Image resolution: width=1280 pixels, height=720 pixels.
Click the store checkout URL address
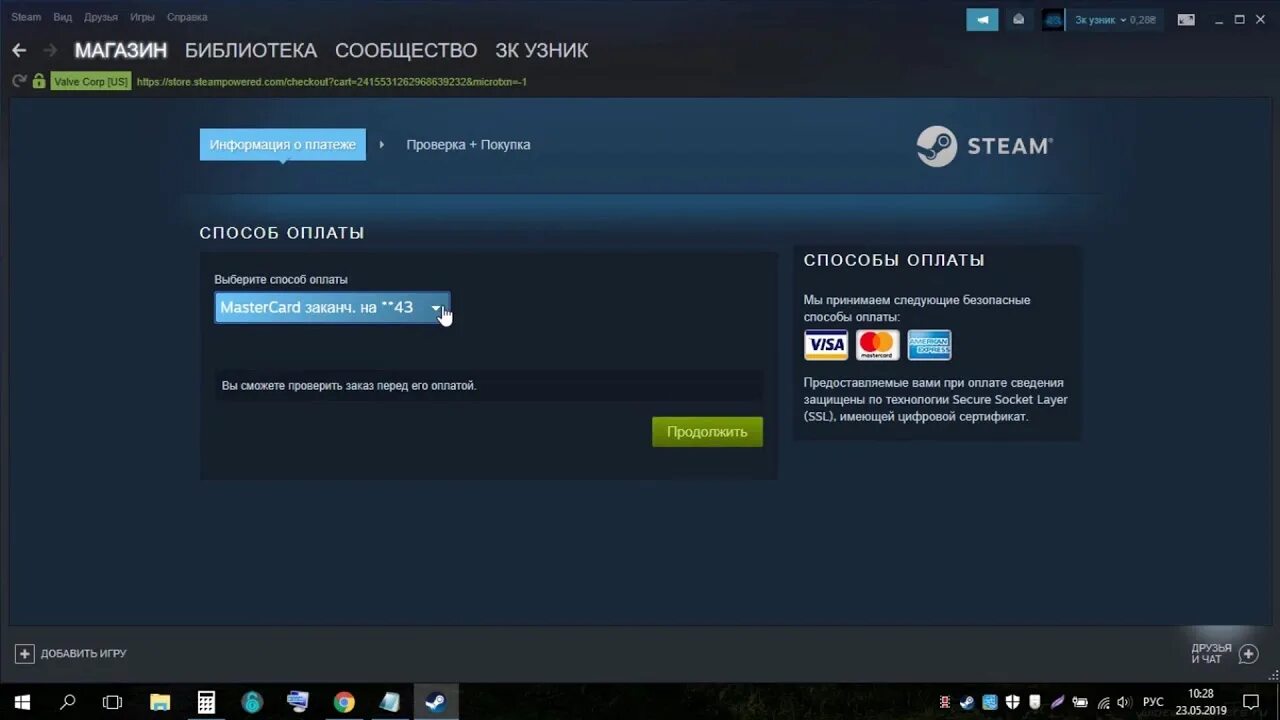[x=331, y=82]
